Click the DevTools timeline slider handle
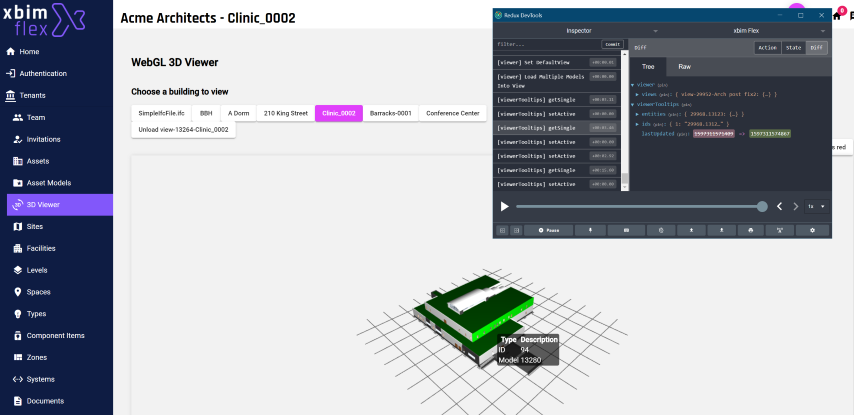Image resolution: width=854 pixels, height=415 pixels. (x=762, y=206)
